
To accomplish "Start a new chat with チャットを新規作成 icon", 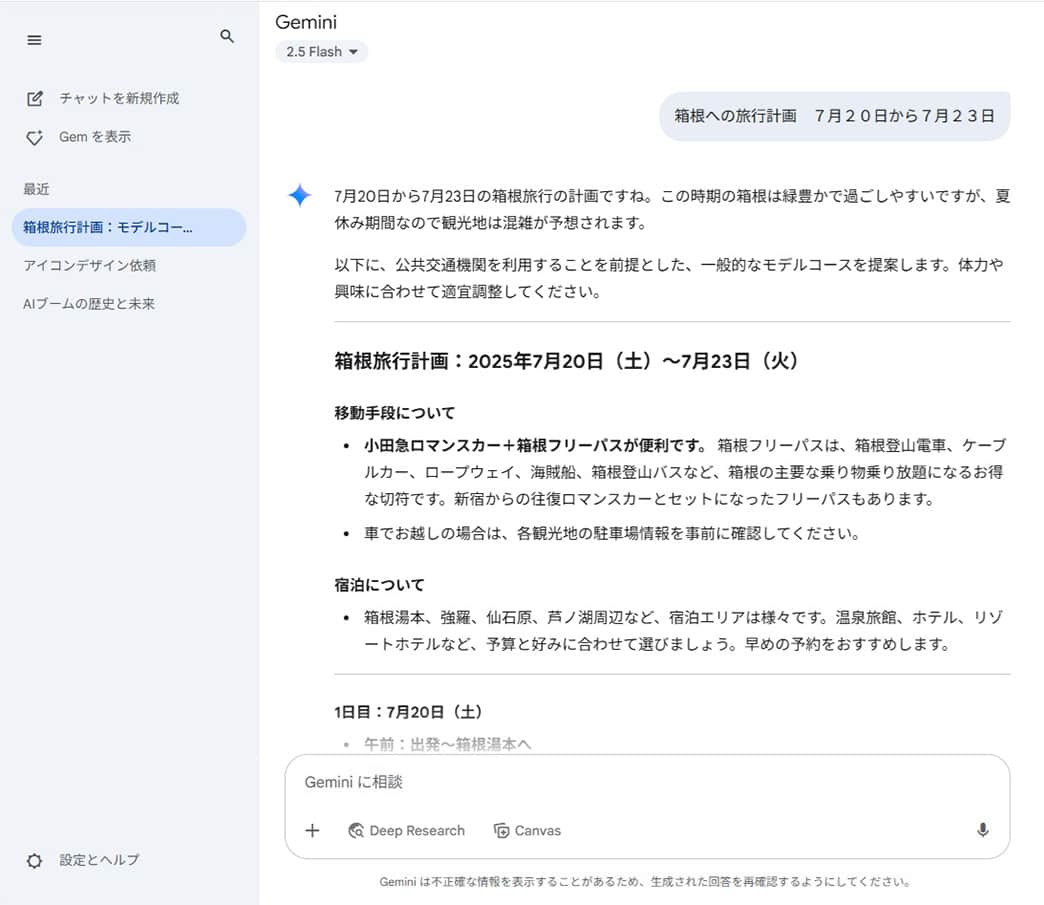I will [x=34, y=98].
